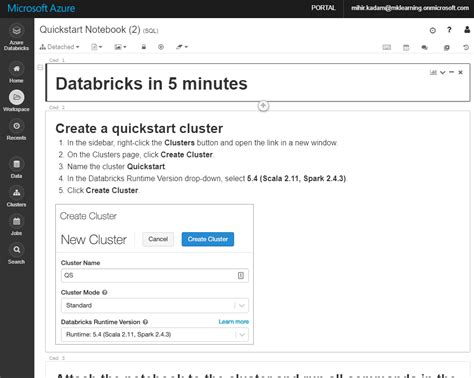Click Cancel button in Create Cluster image

[158, 239]
